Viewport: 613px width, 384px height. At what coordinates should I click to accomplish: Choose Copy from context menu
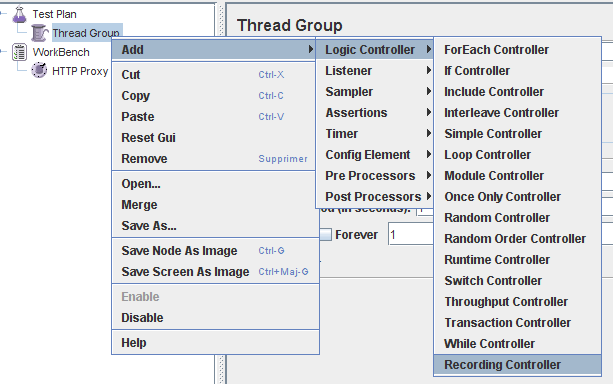[x=213, y=96]
